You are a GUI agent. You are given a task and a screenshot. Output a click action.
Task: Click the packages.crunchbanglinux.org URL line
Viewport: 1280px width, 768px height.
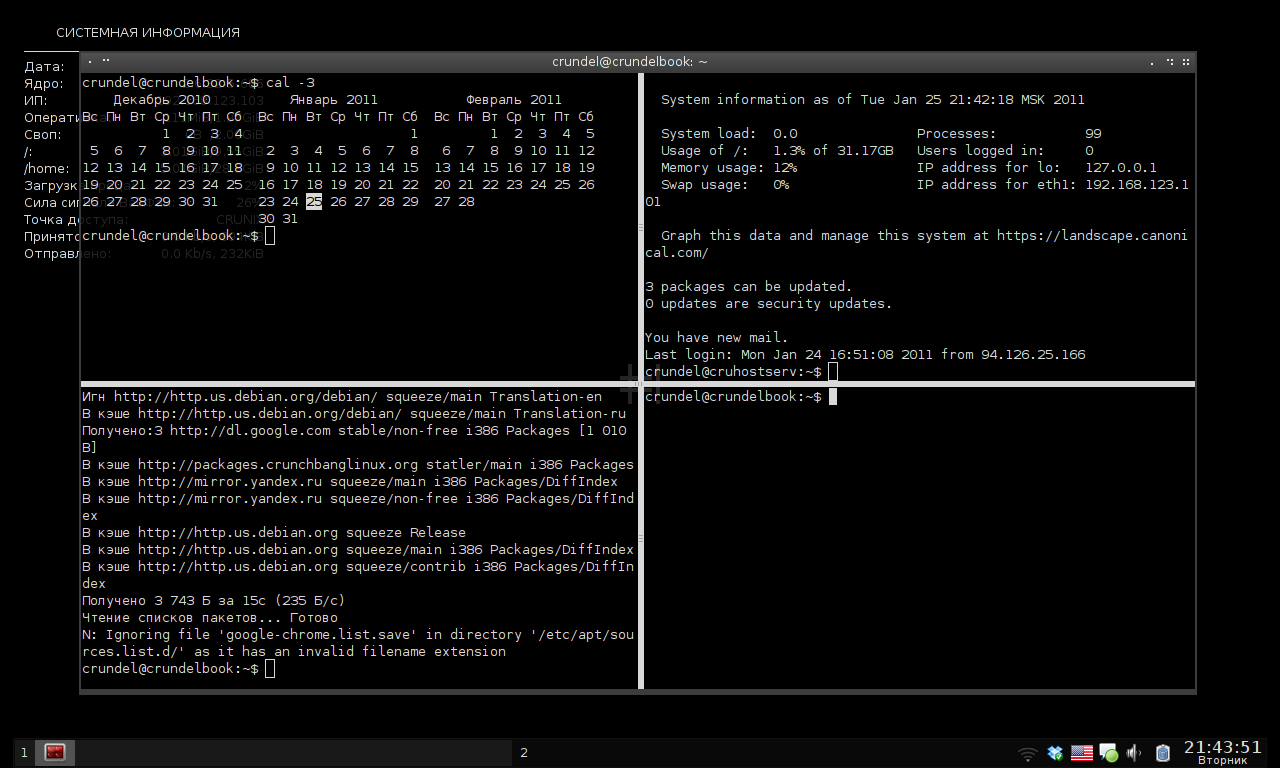358,465
